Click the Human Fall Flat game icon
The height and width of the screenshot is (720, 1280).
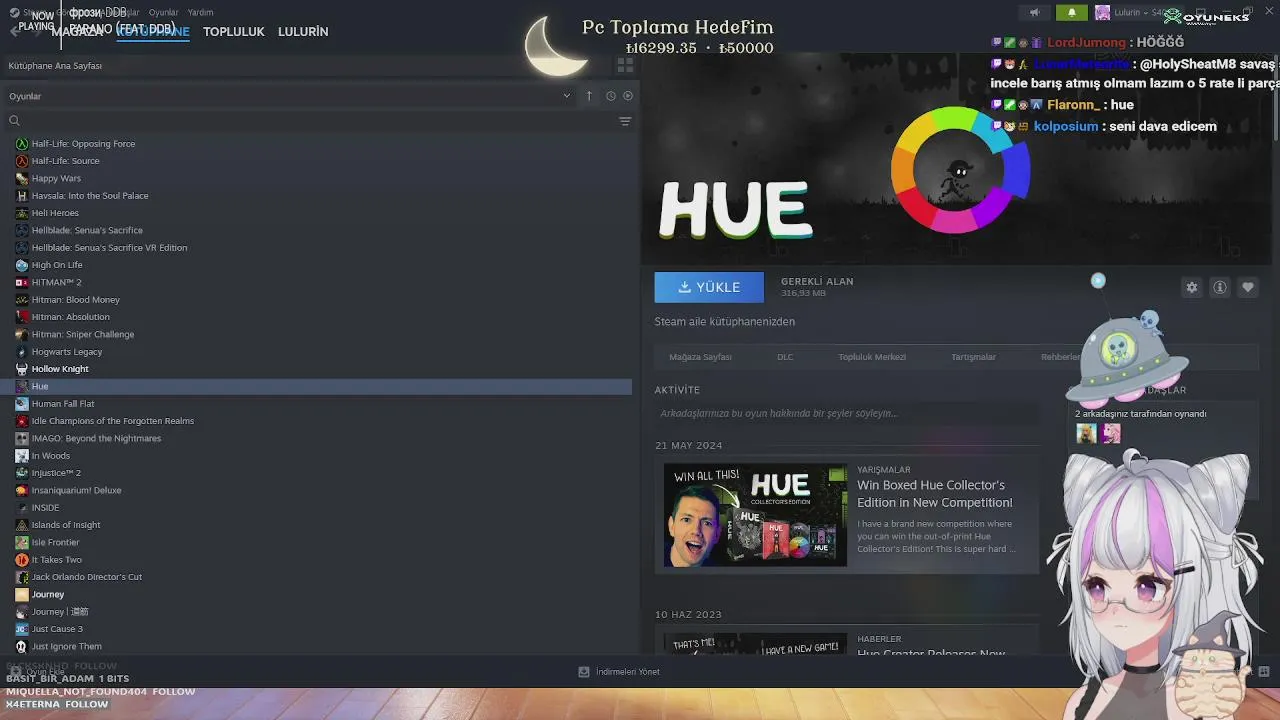[22, 404]
